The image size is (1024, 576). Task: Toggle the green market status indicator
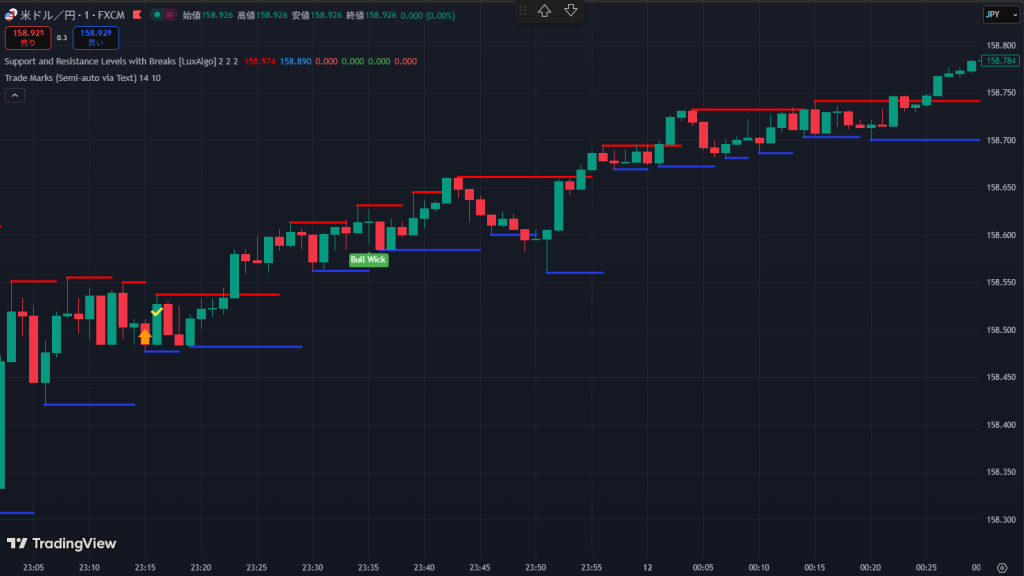(x=157, y=15)
